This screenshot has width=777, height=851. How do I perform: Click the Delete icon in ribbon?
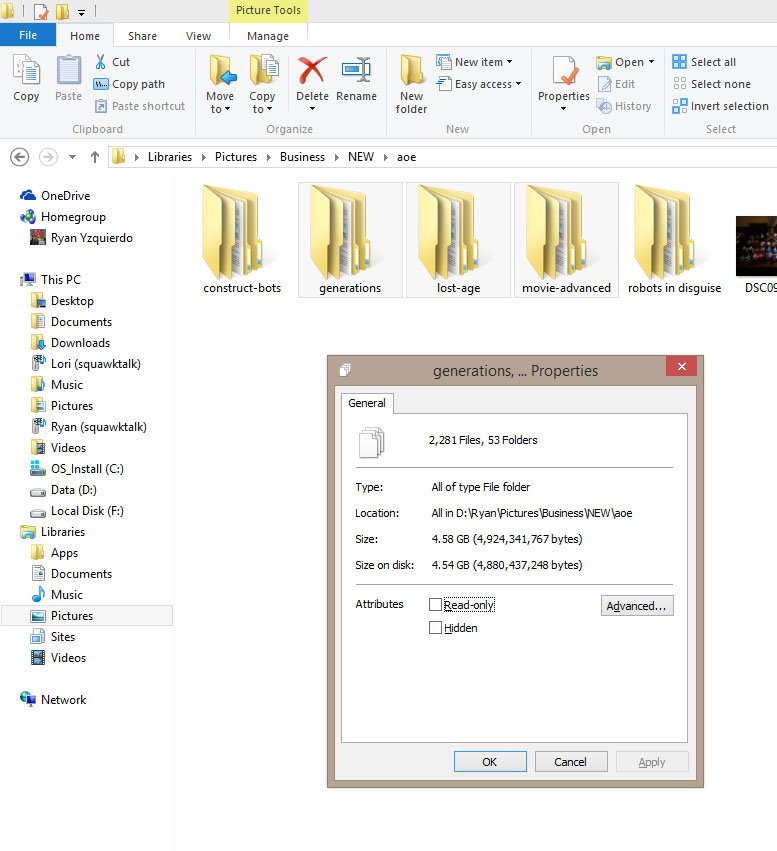pos(312,72)
